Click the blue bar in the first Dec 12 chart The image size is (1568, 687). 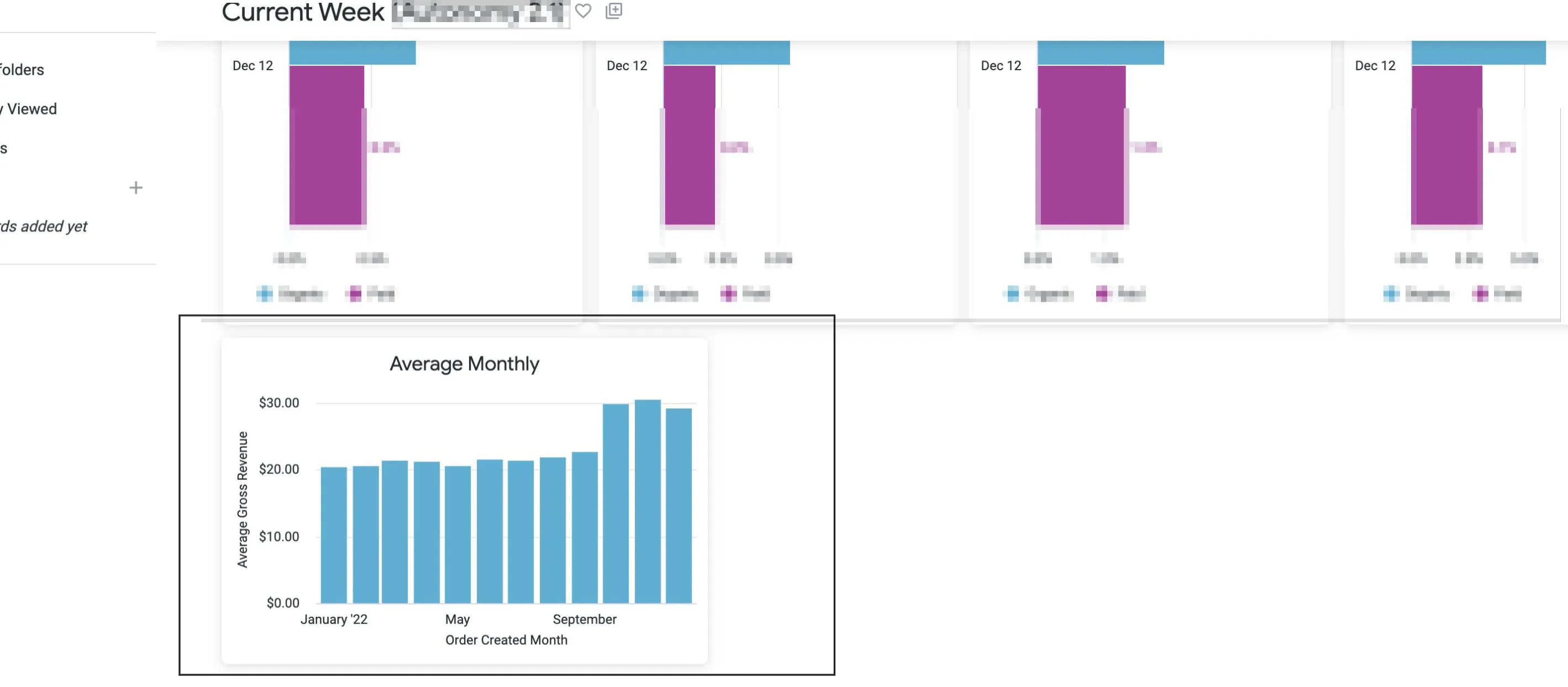[352, 52]
